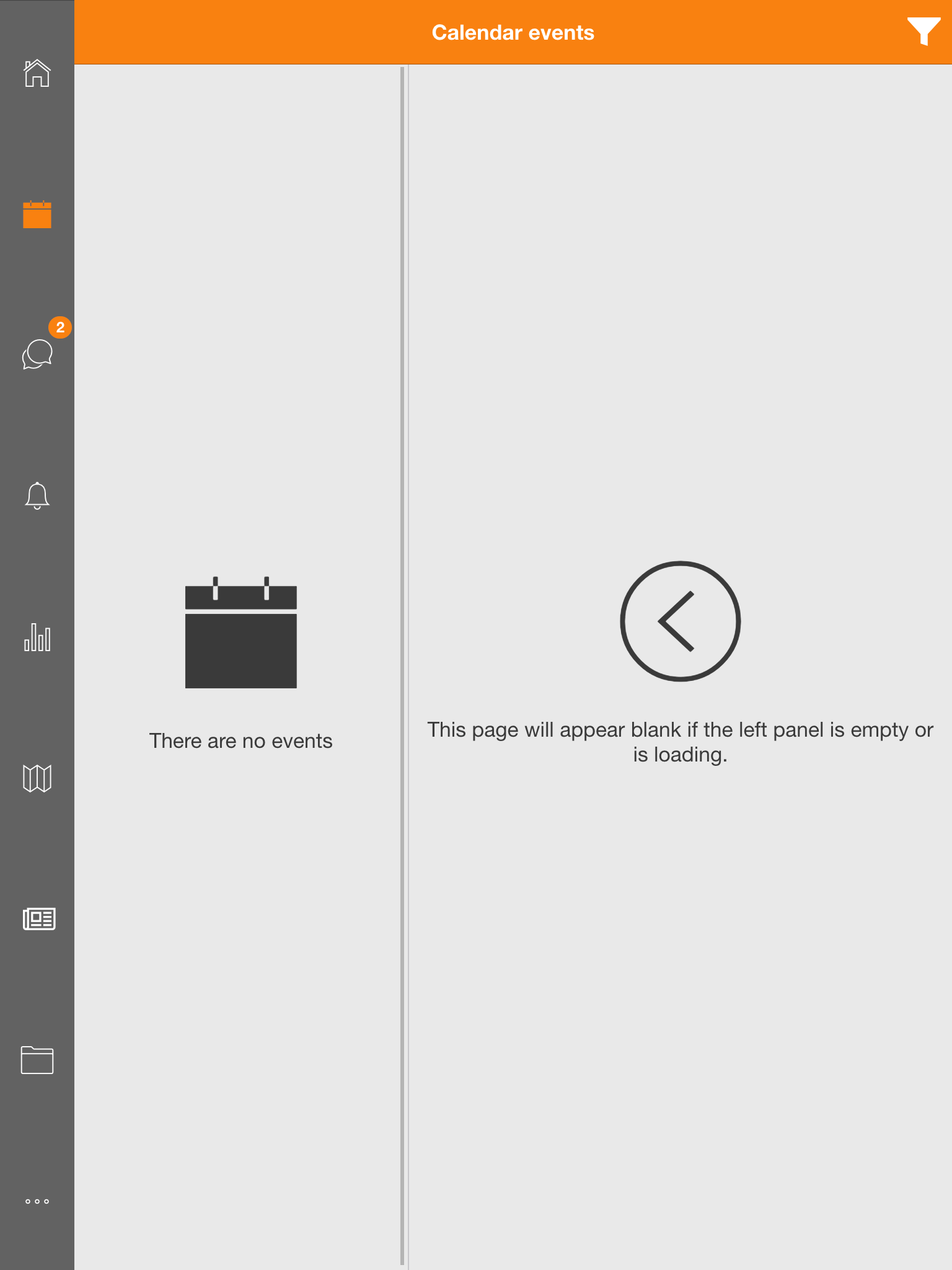Open the folder files section
Image resolution: width=952 pixels, height=1270 pixels.
tap(37, 1060)
